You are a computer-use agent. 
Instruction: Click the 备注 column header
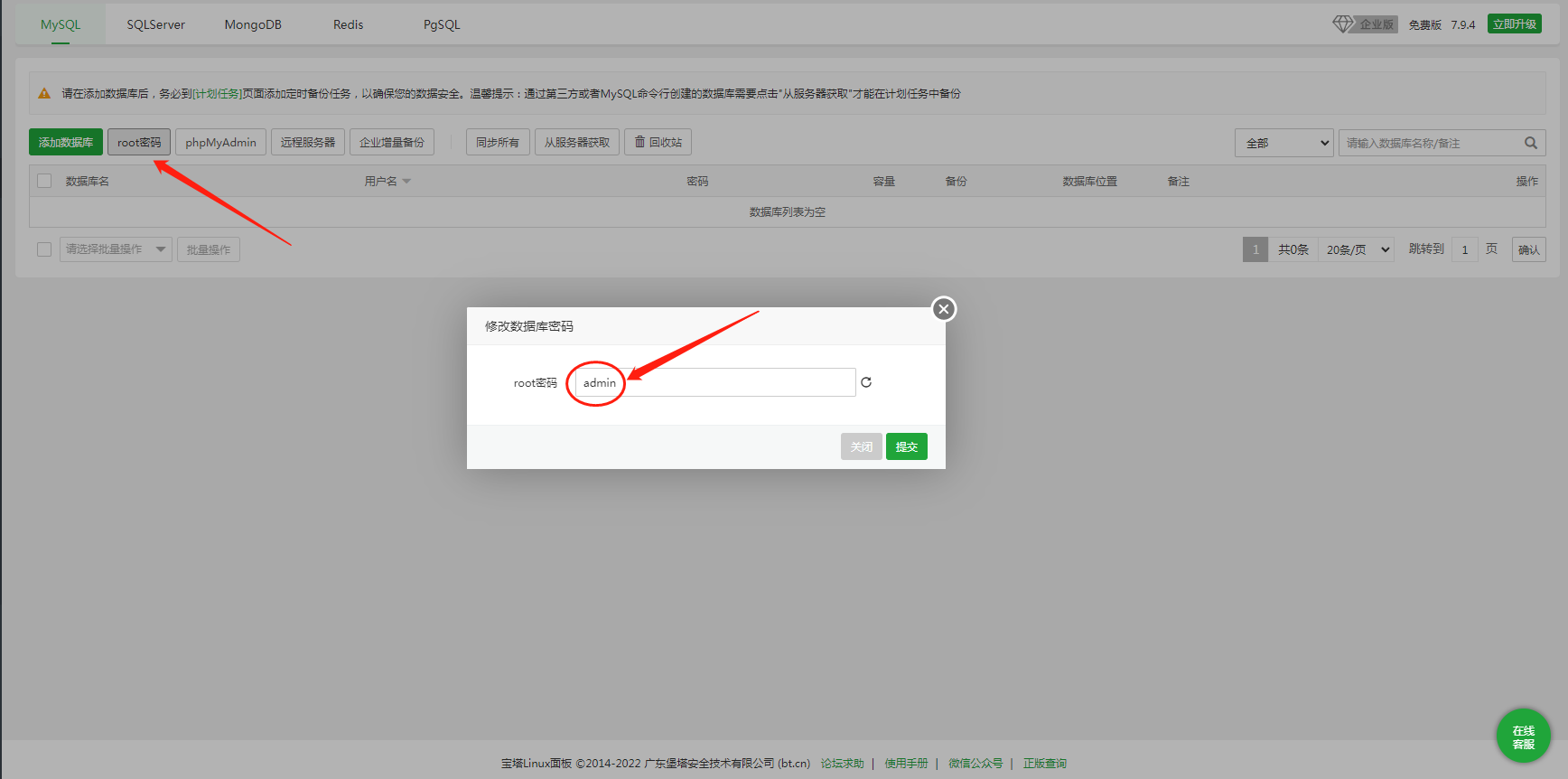[x=1179, y=182]
